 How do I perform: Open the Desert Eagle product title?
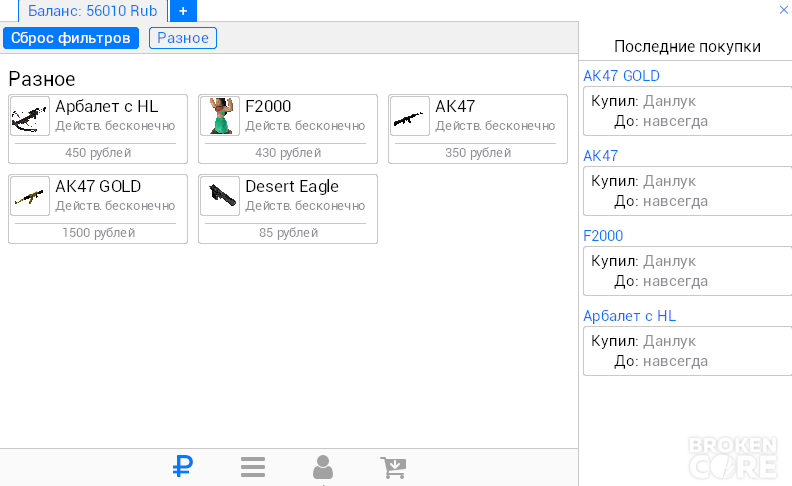click(x=292, y=186)
